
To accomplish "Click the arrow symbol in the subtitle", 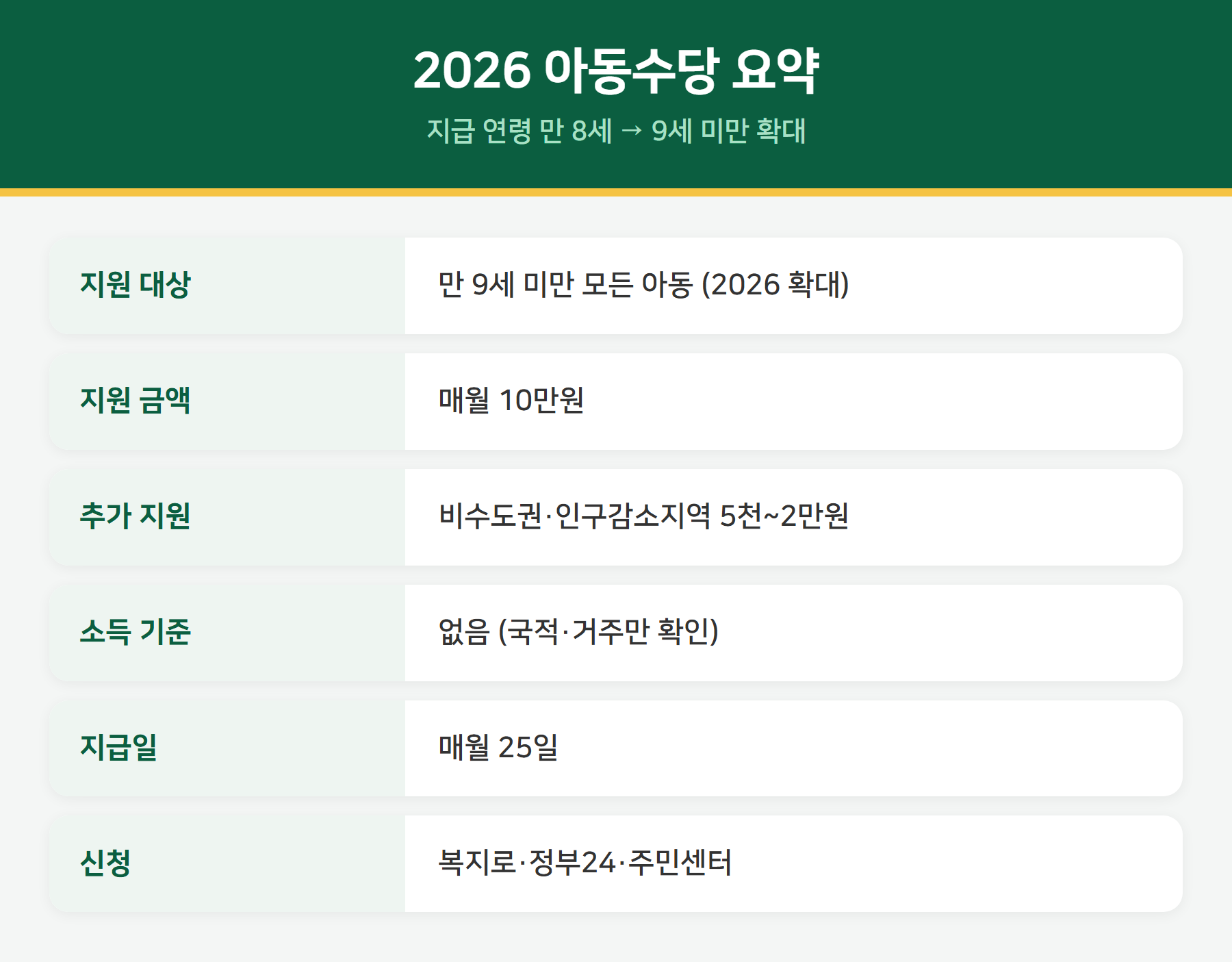I will pyautogui.click(x=632, y=131).
